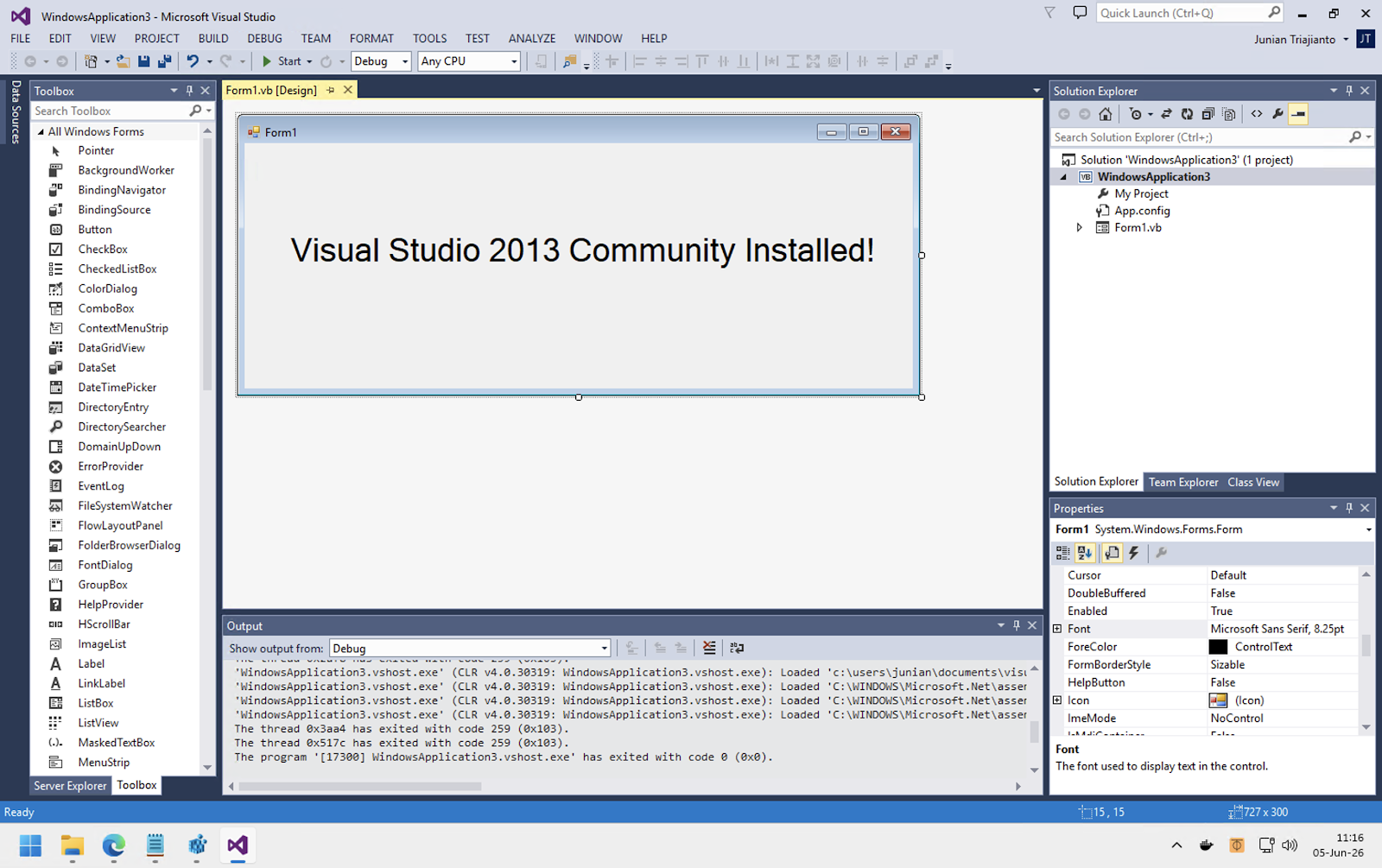Click the Pending Changes Filter clock icon

point(1136,114)
